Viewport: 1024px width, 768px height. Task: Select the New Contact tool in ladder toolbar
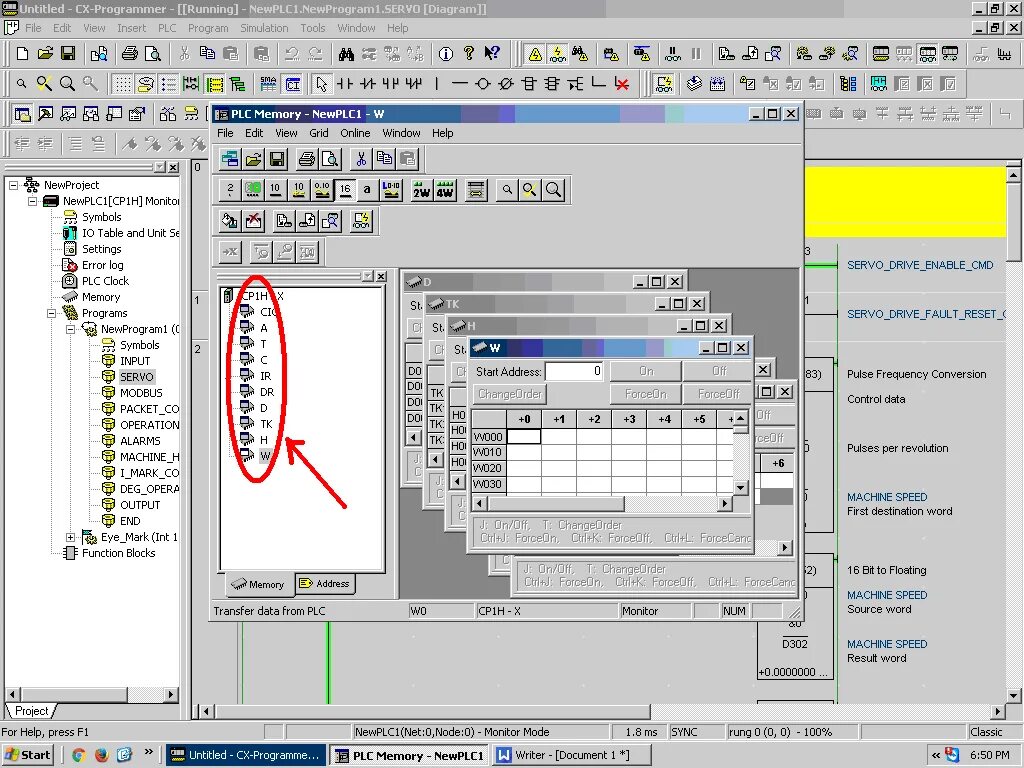pos(344,84)
